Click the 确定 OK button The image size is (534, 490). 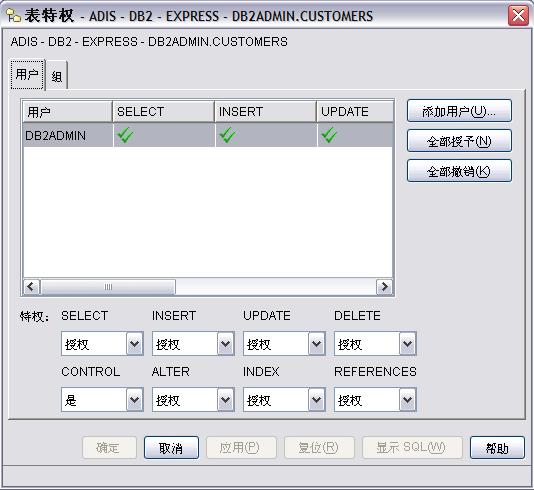point(109,447)
